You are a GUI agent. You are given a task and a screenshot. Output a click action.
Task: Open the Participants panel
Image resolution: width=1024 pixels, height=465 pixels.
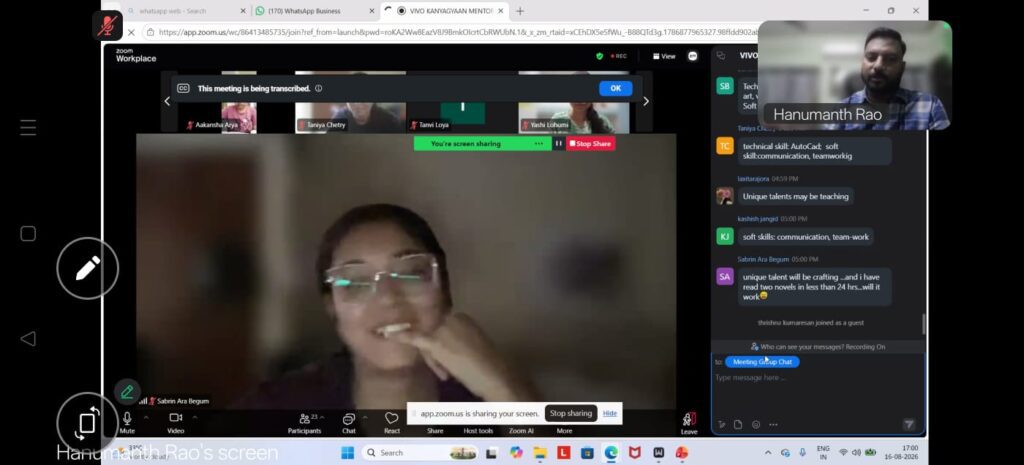(304, 423)
